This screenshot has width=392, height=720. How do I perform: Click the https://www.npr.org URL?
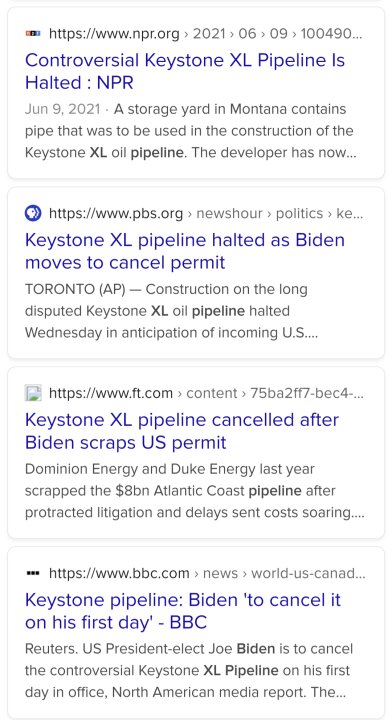tap(114, 34)
